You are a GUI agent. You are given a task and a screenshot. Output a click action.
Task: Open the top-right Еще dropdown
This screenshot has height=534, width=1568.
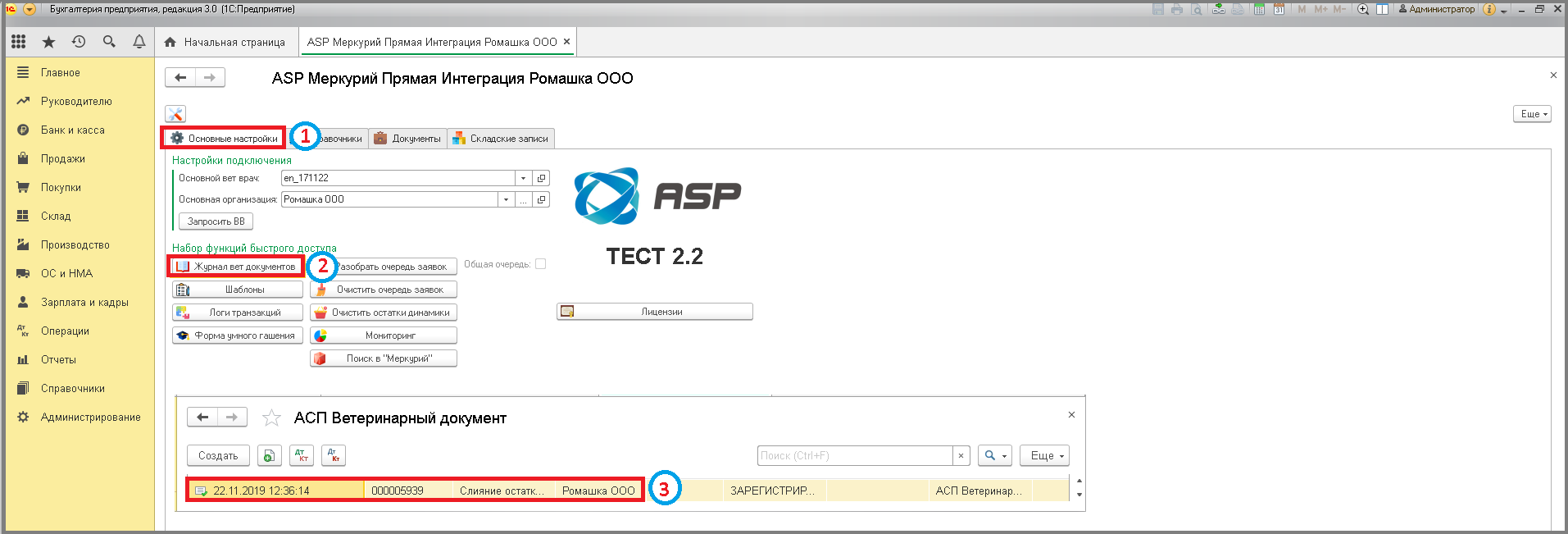pos(1533,114)
